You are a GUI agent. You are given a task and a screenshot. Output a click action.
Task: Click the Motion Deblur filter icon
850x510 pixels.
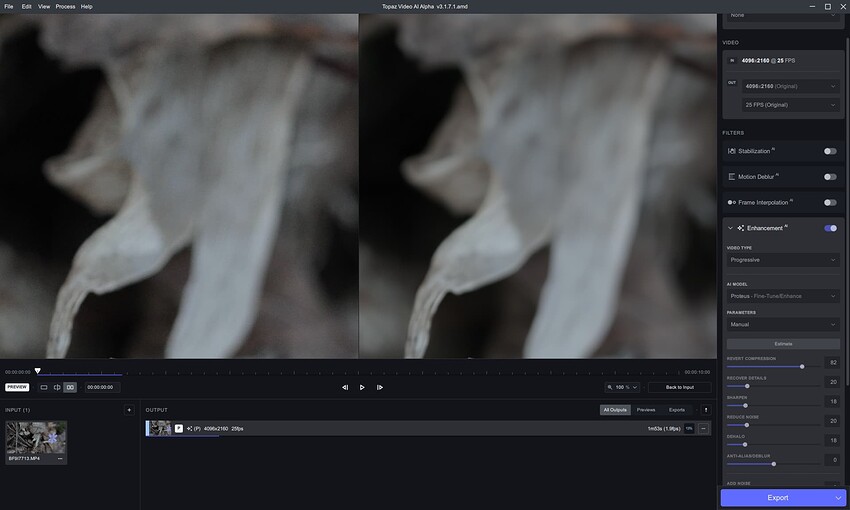coord(732,177)
